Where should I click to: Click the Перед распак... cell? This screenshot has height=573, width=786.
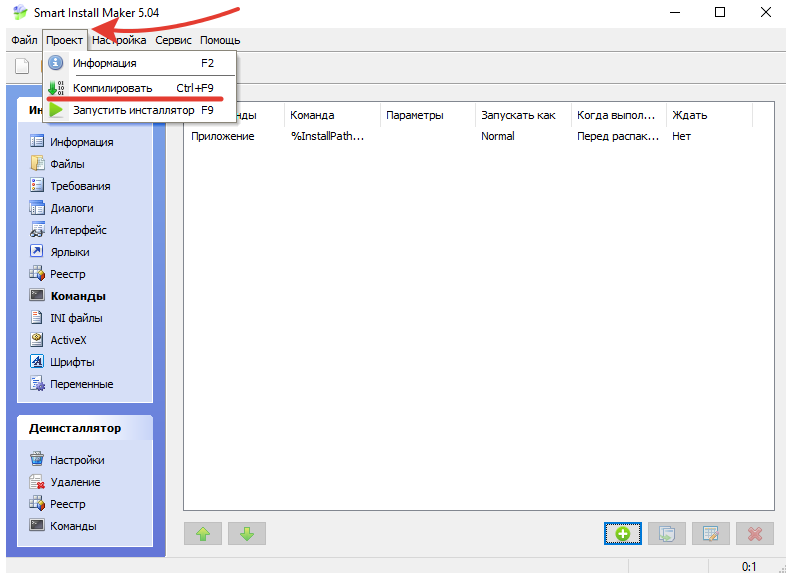618,136
